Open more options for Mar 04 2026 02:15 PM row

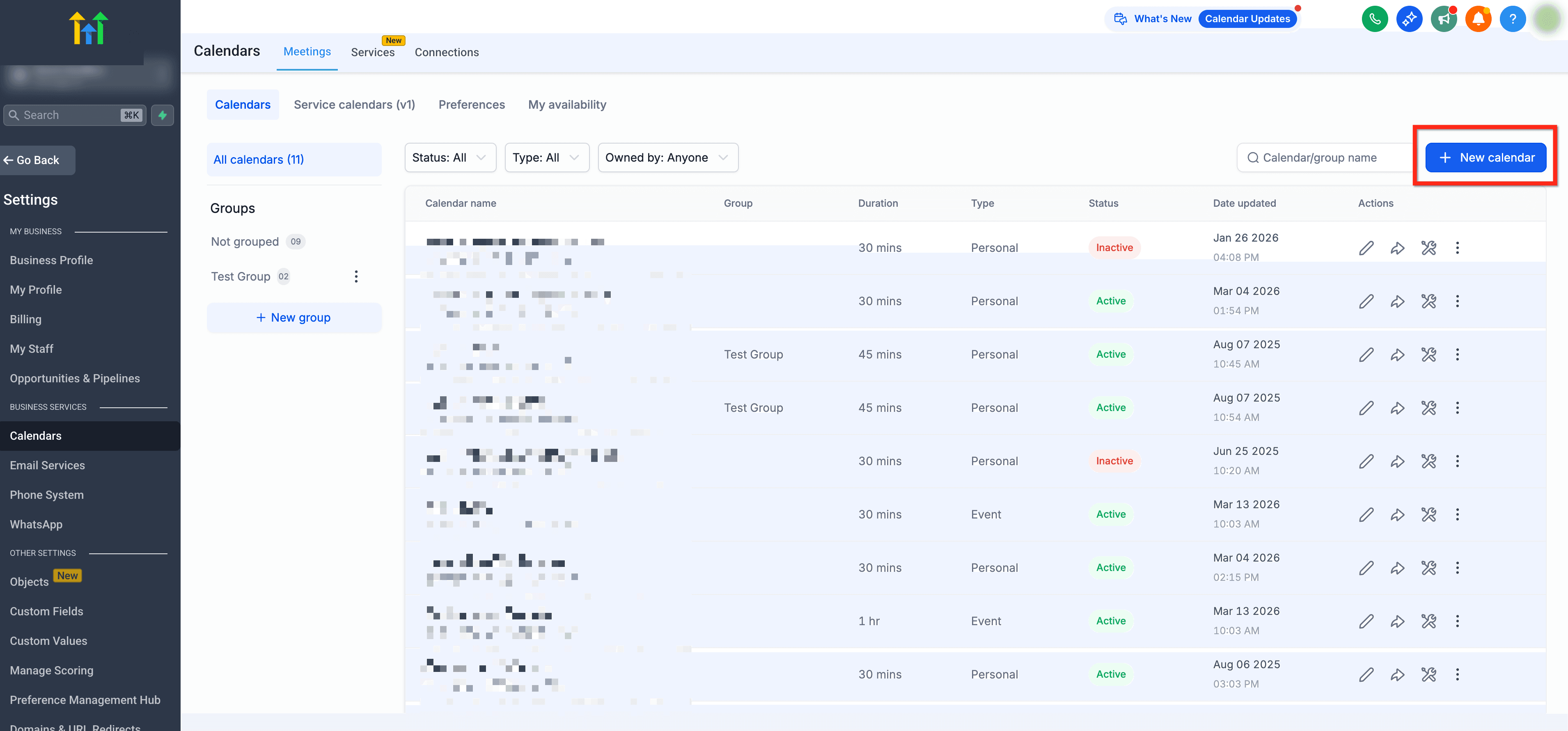(1457, 567)
